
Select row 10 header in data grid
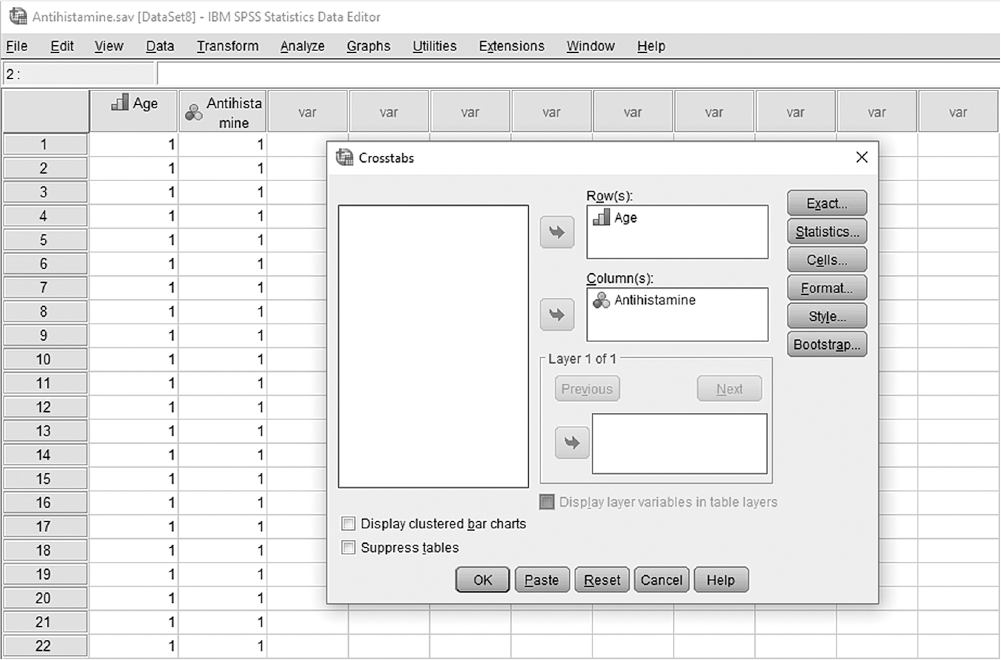(x=44, y=359)
